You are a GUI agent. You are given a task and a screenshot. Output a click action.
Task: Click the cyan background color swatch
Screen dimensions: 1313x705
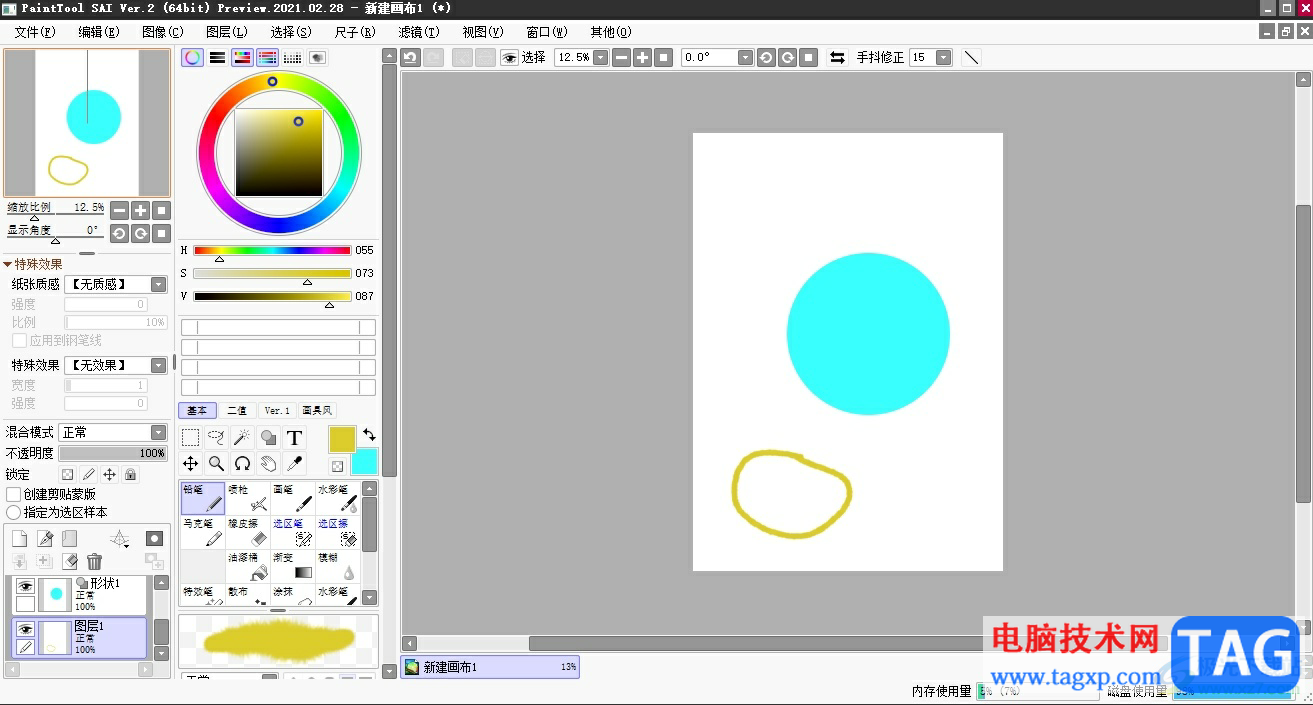click(x=364, y=461)
